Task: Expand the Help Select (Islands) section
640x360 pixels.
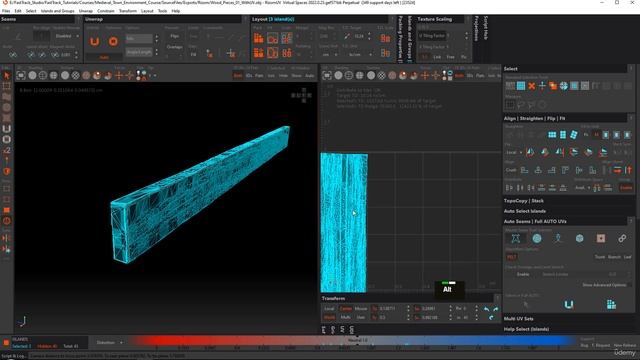Action: [526, 329]
